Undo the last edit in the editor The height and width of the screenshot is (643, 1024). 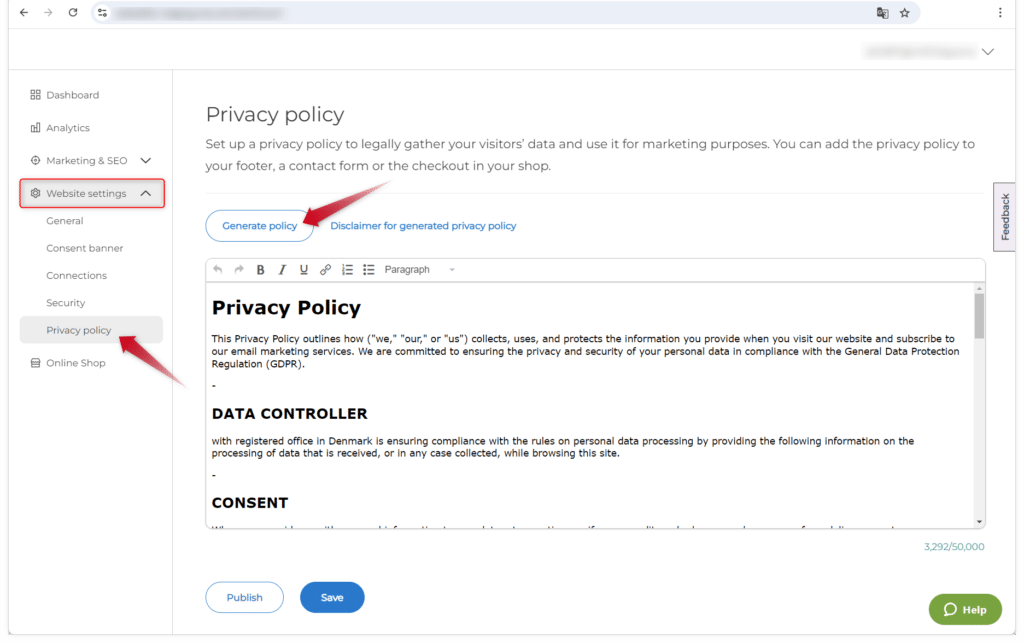point(218,270)
